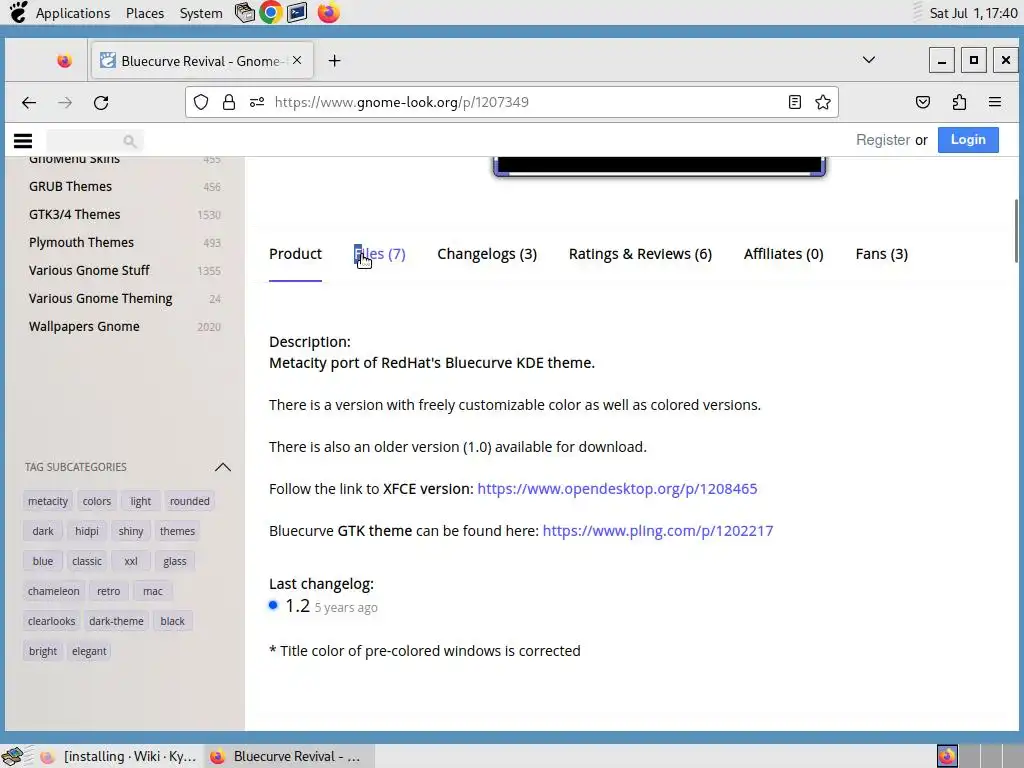Open the pling.com GTK theme link
This screenshot has width=1024, height=768.
(x=658, y=531)
